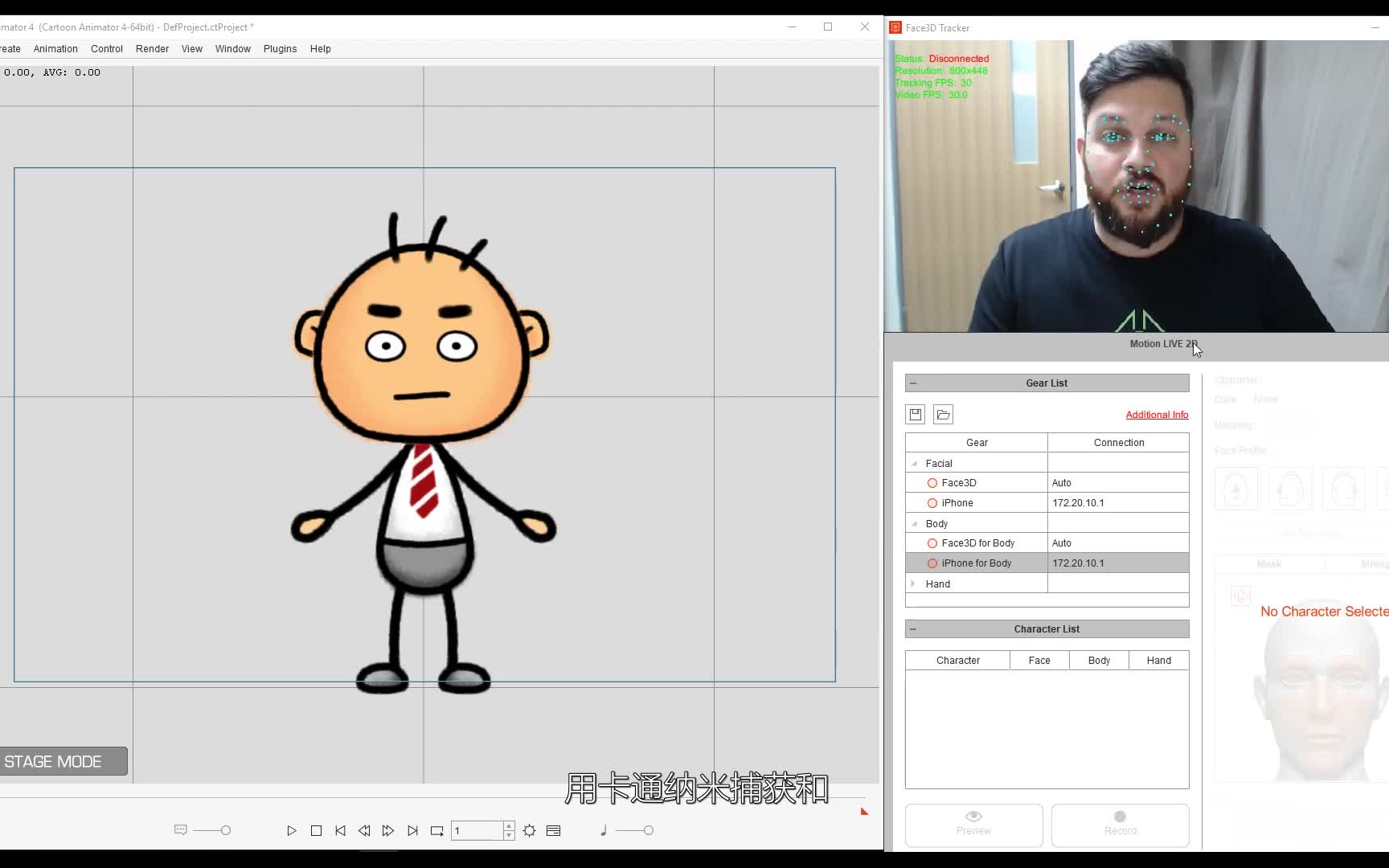This screenshot has width=1389, height=868.
Task: Open the Additional Info link
Action: coord(1157,415)
